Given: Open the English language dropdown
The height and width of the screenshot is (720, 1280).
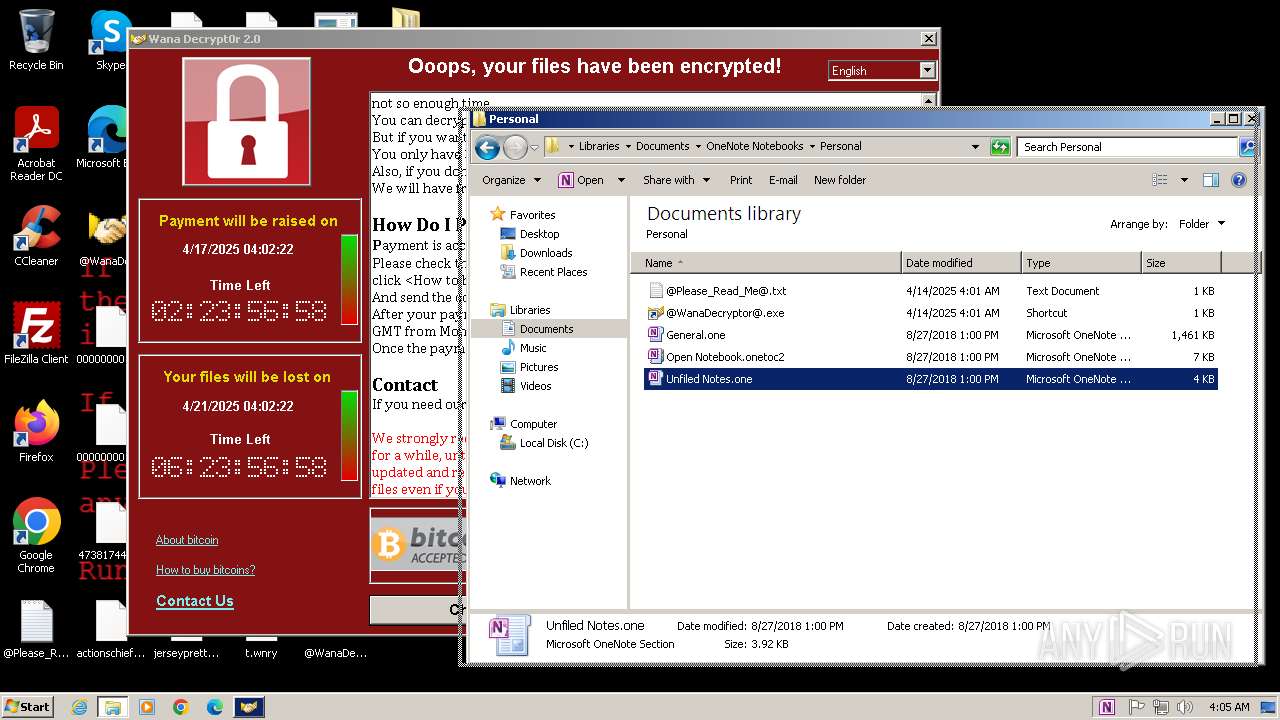Looking at the screenshot, I should pyautogui.click(x=927, y=70).
